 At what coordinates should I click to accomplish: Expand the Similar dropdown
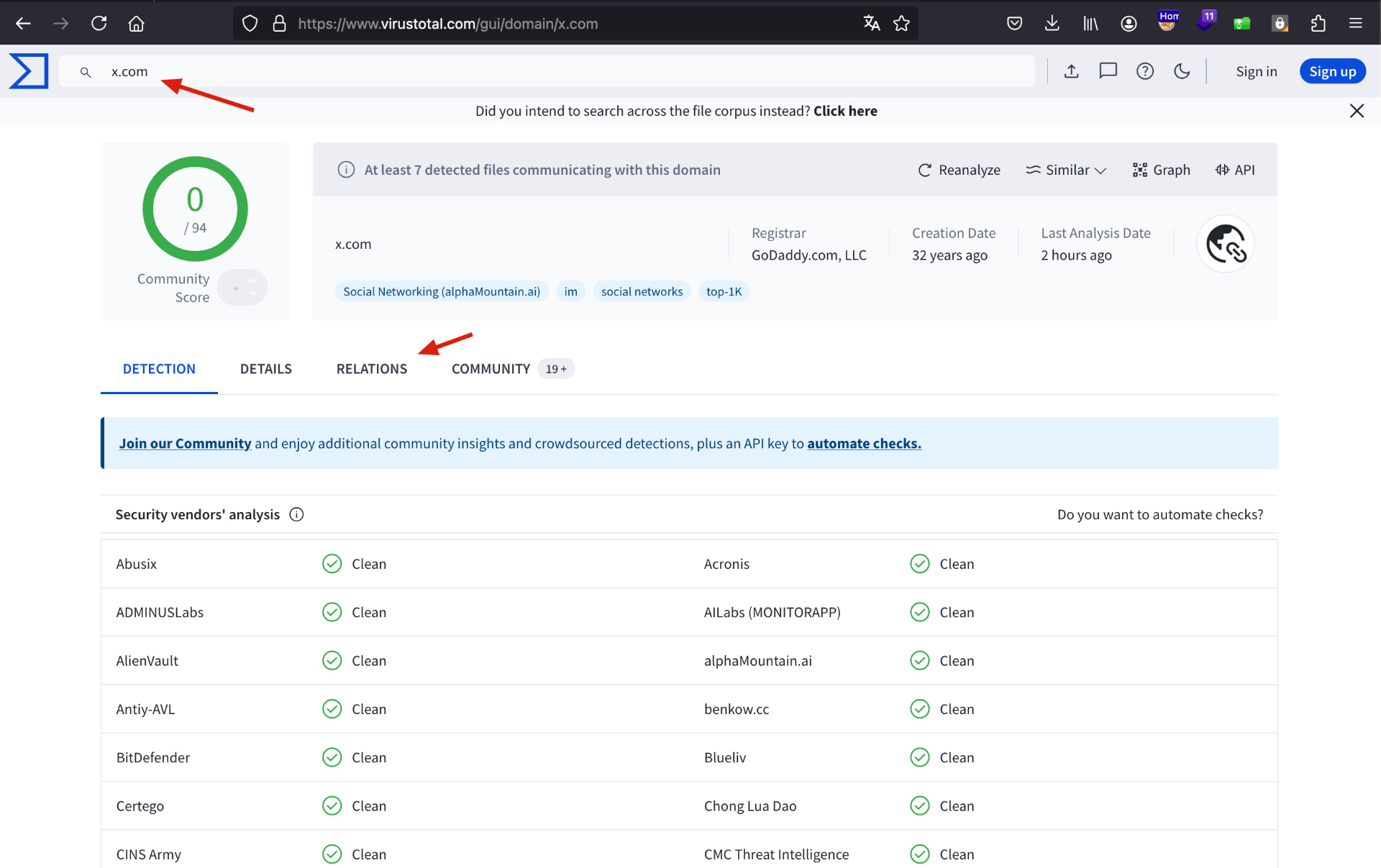(x=1066, y=170)
